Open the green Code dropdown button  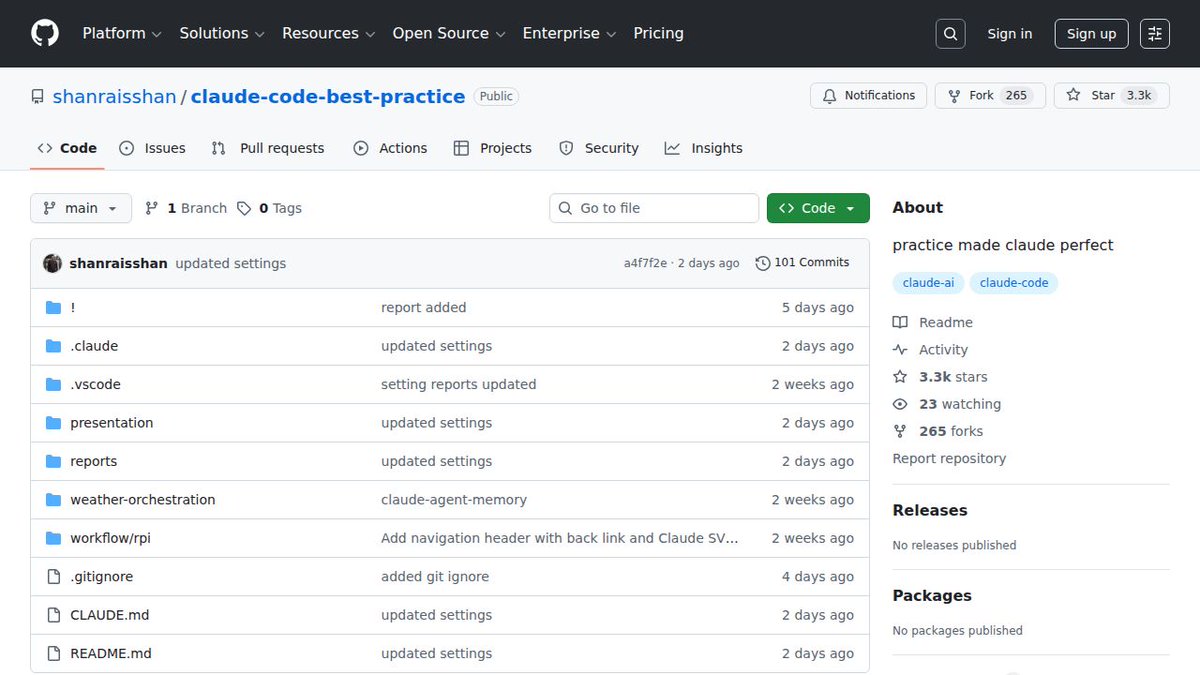pyautogui.click(x=818, y=208)
